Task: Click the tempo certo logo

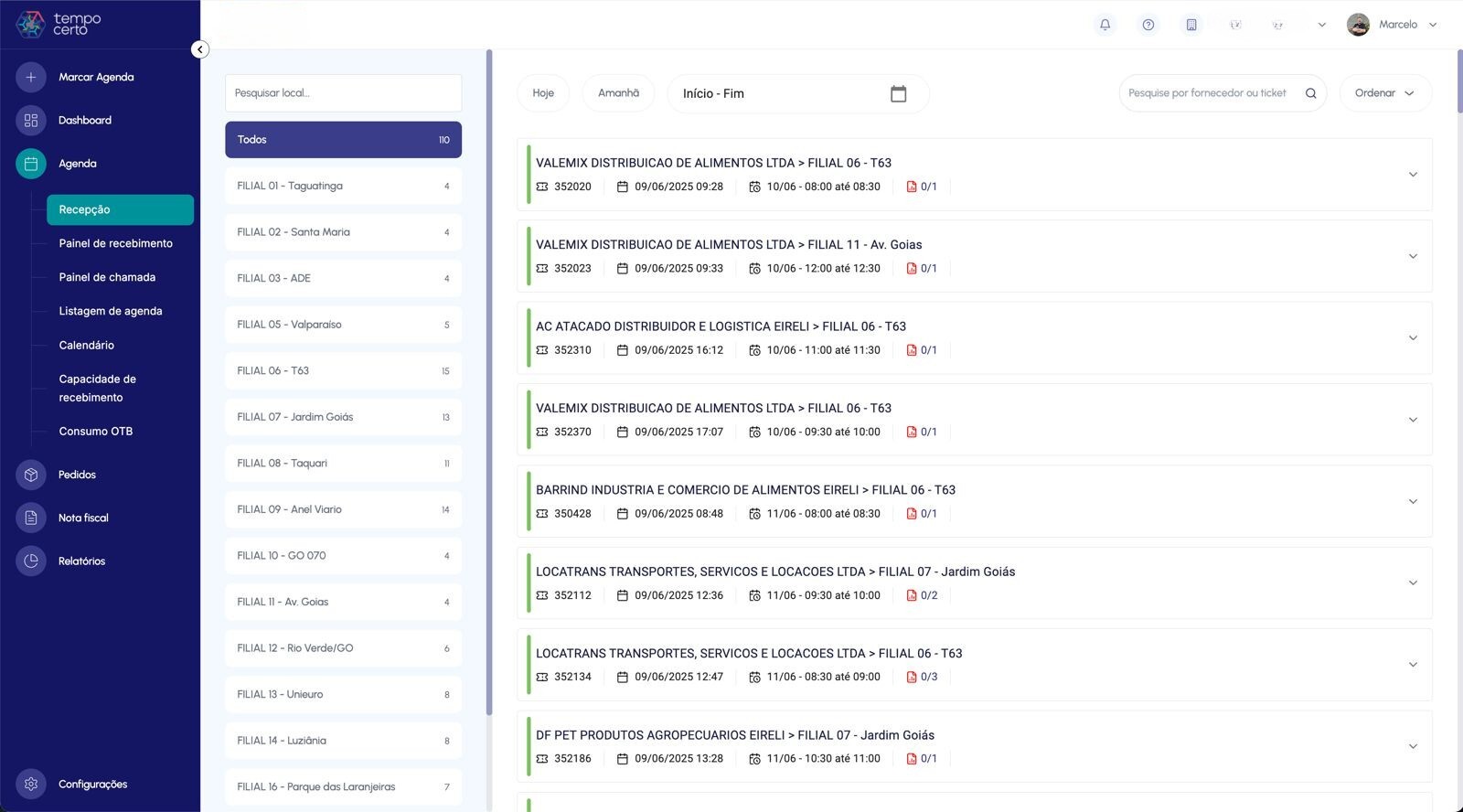Action: coord(59,24)
